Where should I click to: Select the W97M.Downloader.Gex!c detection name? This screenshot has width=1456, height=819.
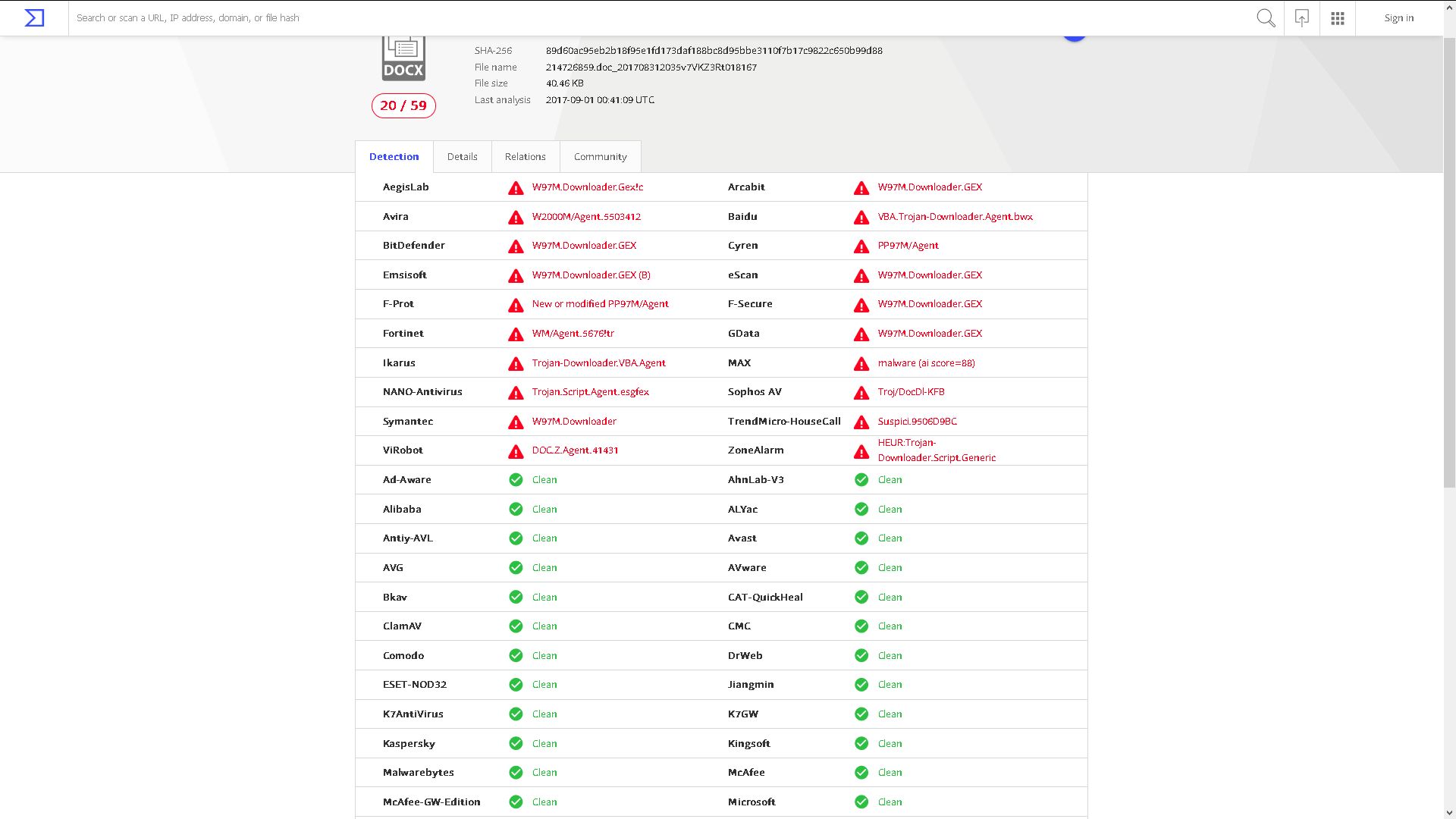click(588, 187)
